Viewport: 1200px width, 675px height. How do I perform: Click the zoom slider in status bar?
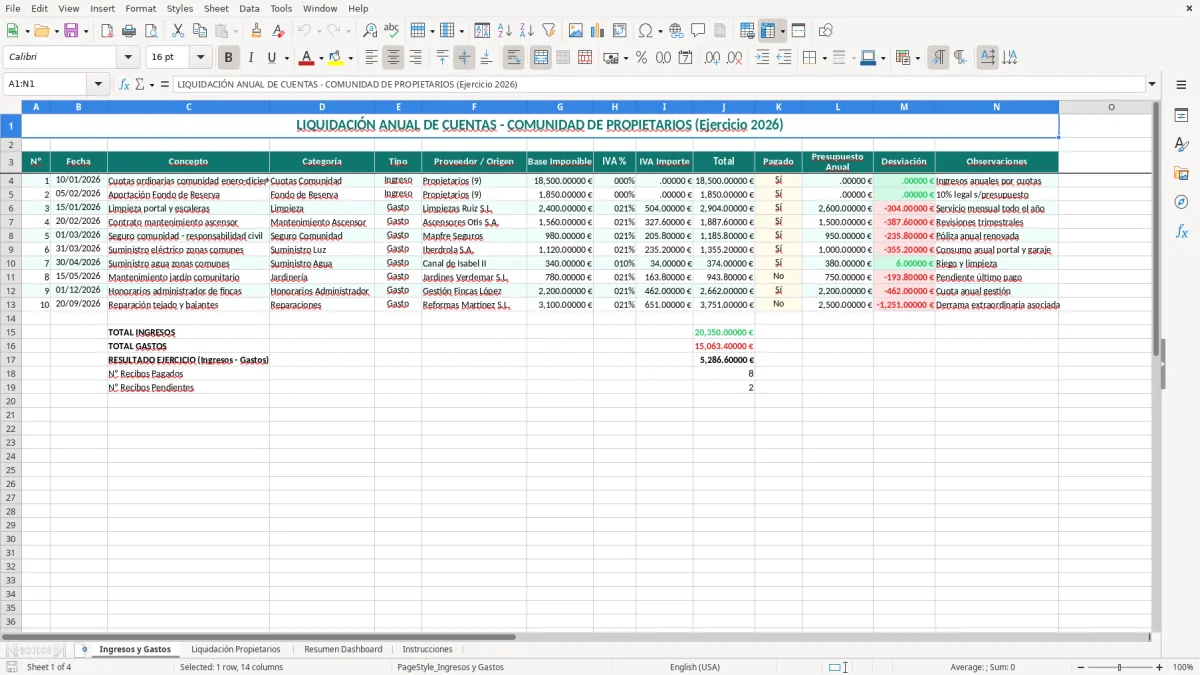tap(1119, 667)
